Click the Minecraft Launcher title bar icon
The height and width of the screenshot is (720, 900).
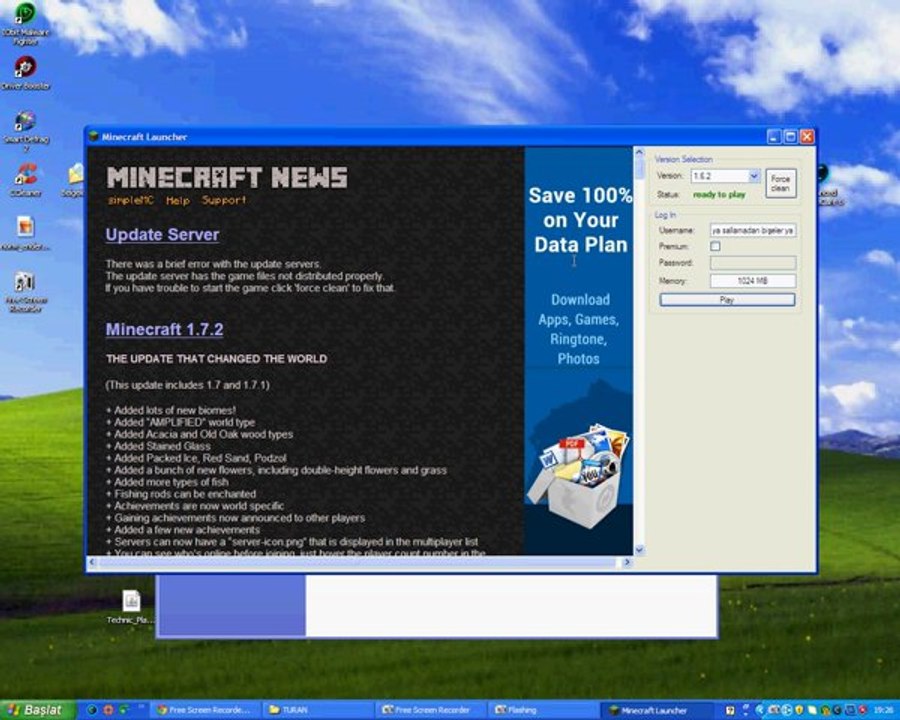pos(94,137)
